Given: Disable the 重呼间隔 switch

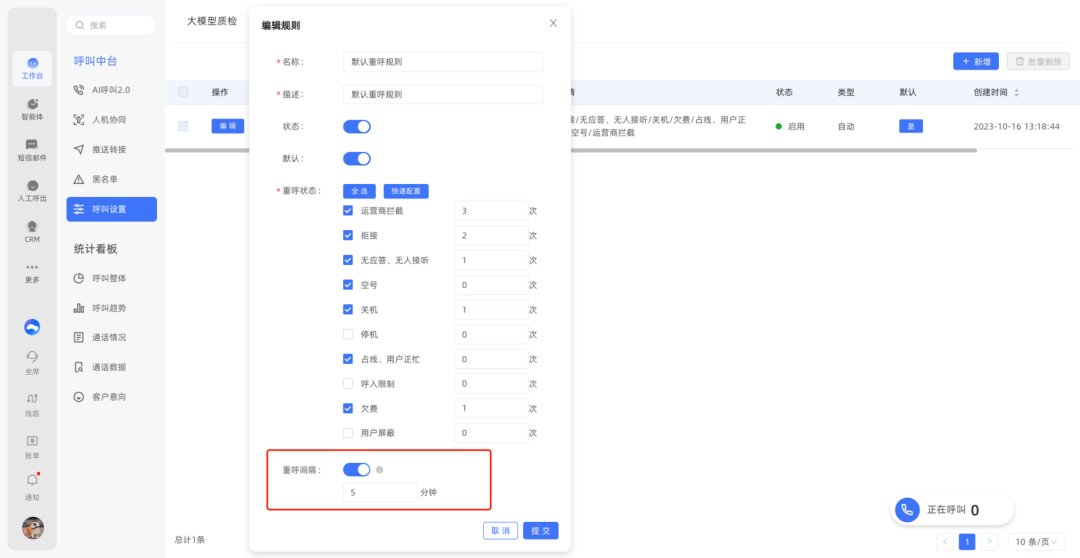Looking at the screenshot, I should 357,470.
